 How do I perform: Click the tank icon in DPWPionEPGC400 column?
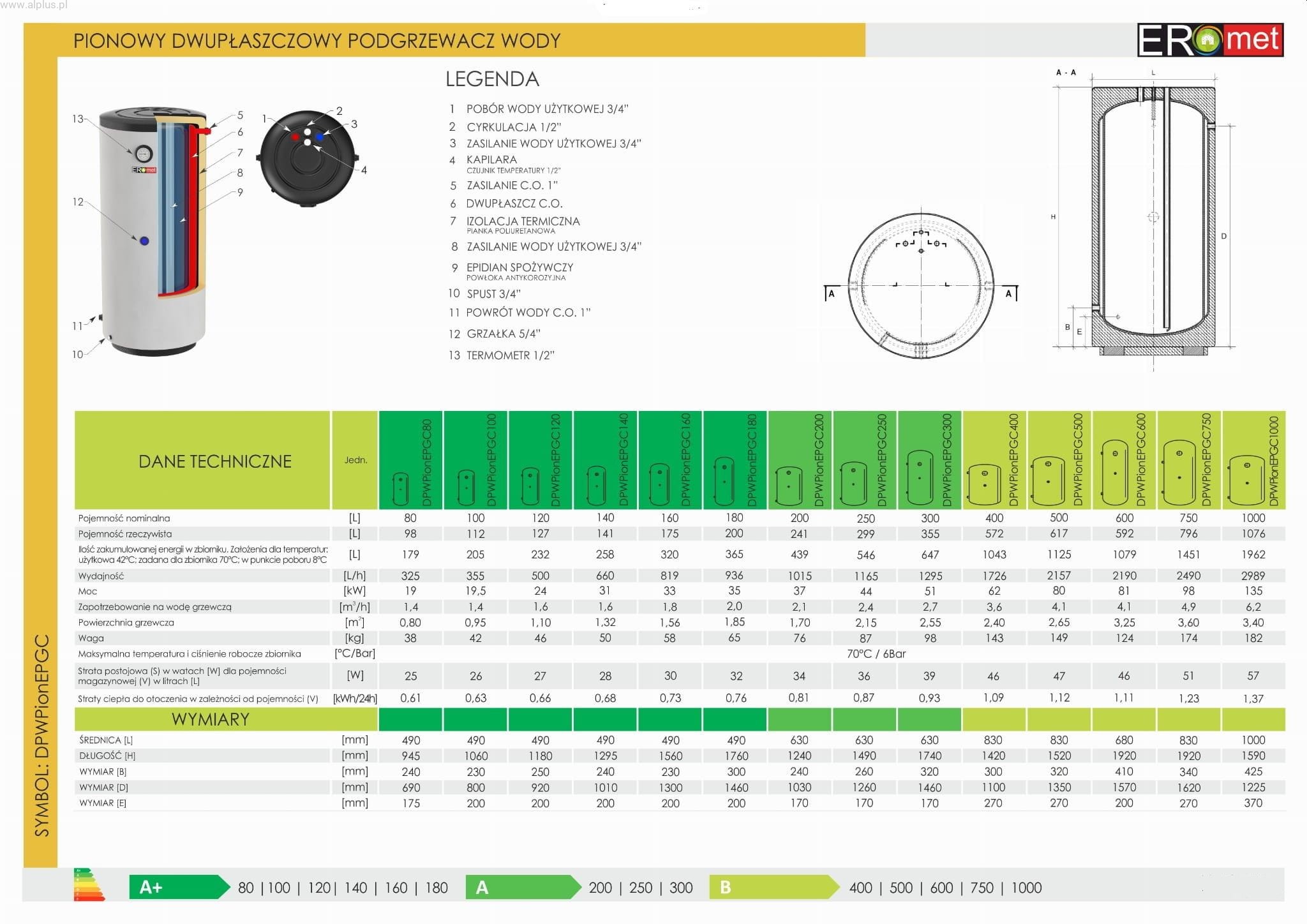[x=984, y=484]
